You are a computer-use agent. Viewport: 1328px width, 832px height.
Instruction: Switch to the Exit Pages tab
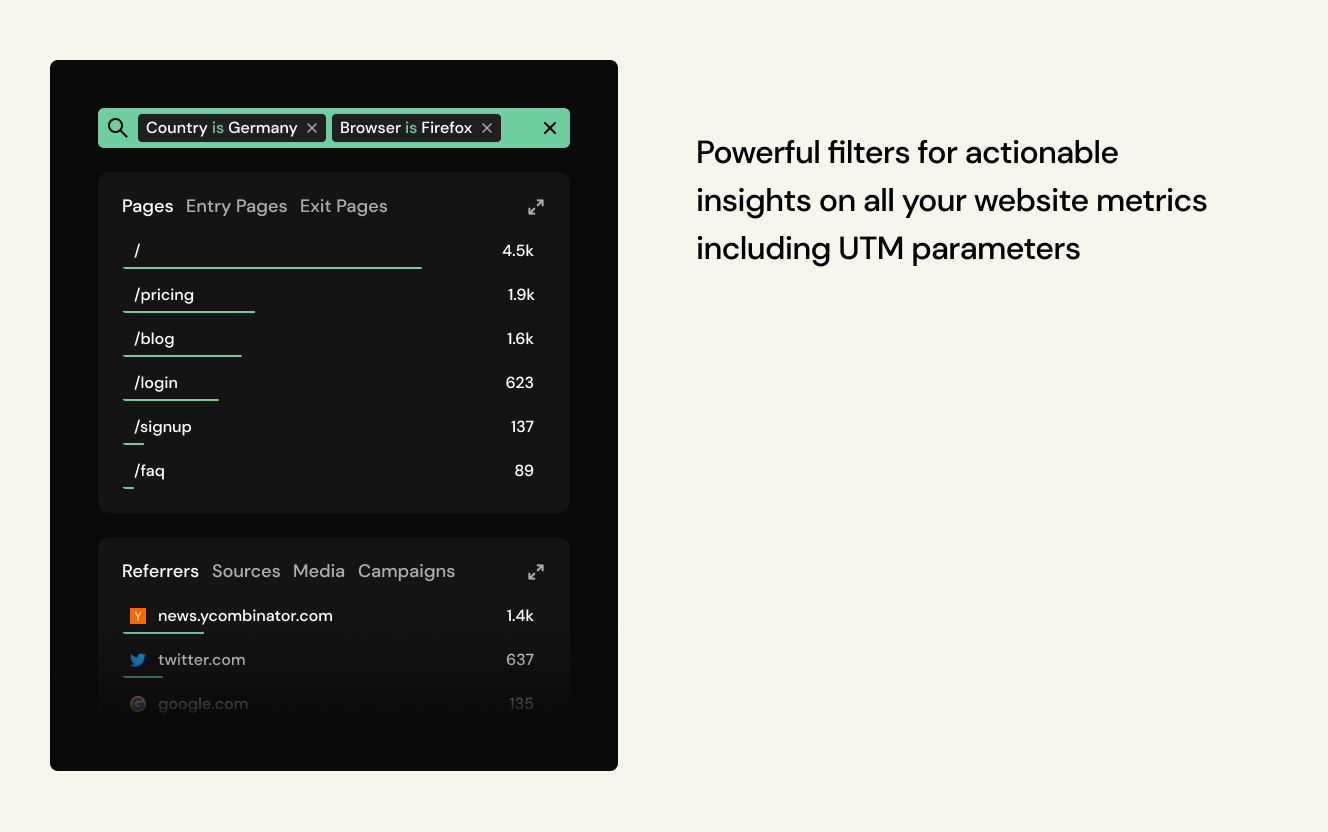coord(343,206)
